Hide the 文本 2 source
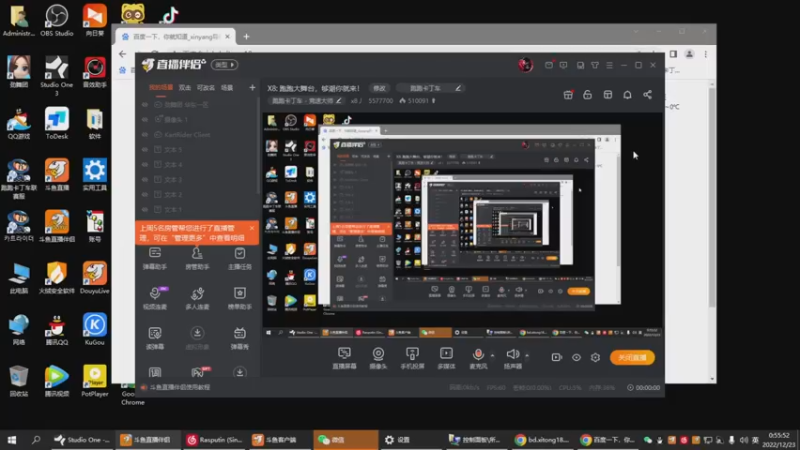 point(145,194)
